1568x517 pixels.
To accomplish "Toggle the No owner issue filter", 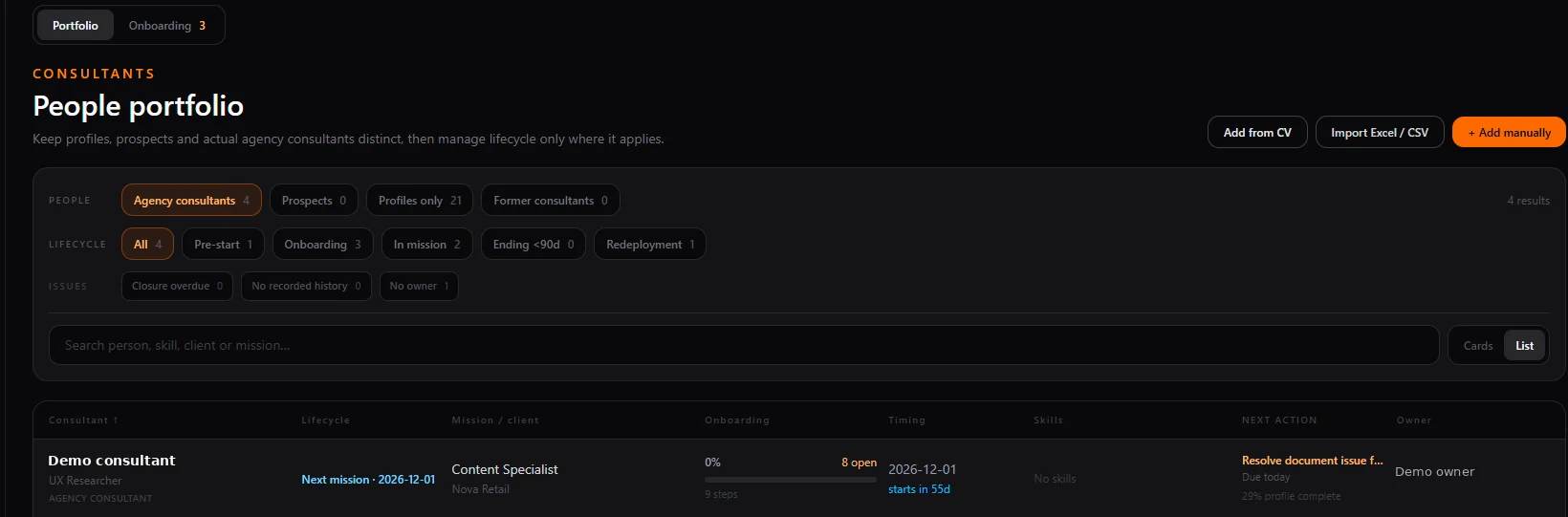I will (x=419, y=286).
